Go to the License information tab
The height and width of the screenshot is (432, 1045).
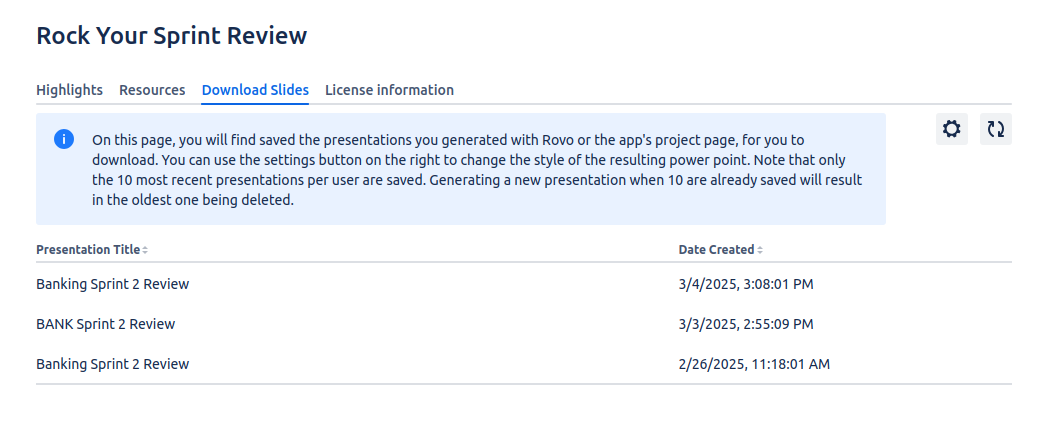389,90
